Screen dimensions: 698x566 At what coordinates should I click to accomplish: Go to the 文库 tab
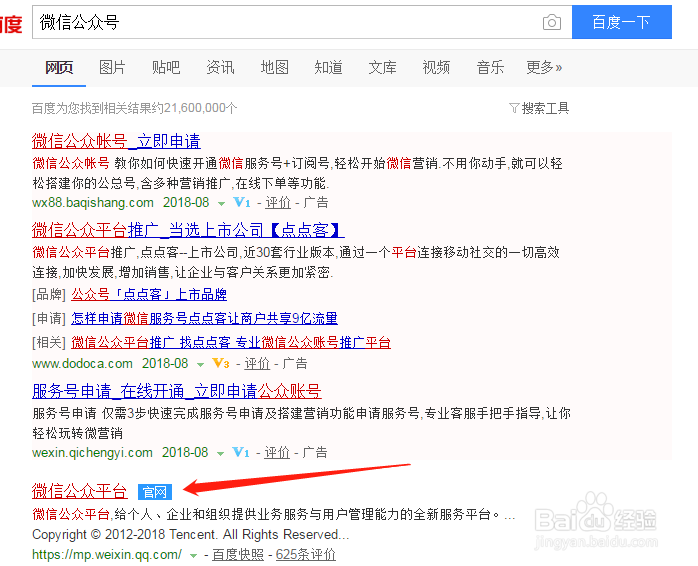click(382, 68)
